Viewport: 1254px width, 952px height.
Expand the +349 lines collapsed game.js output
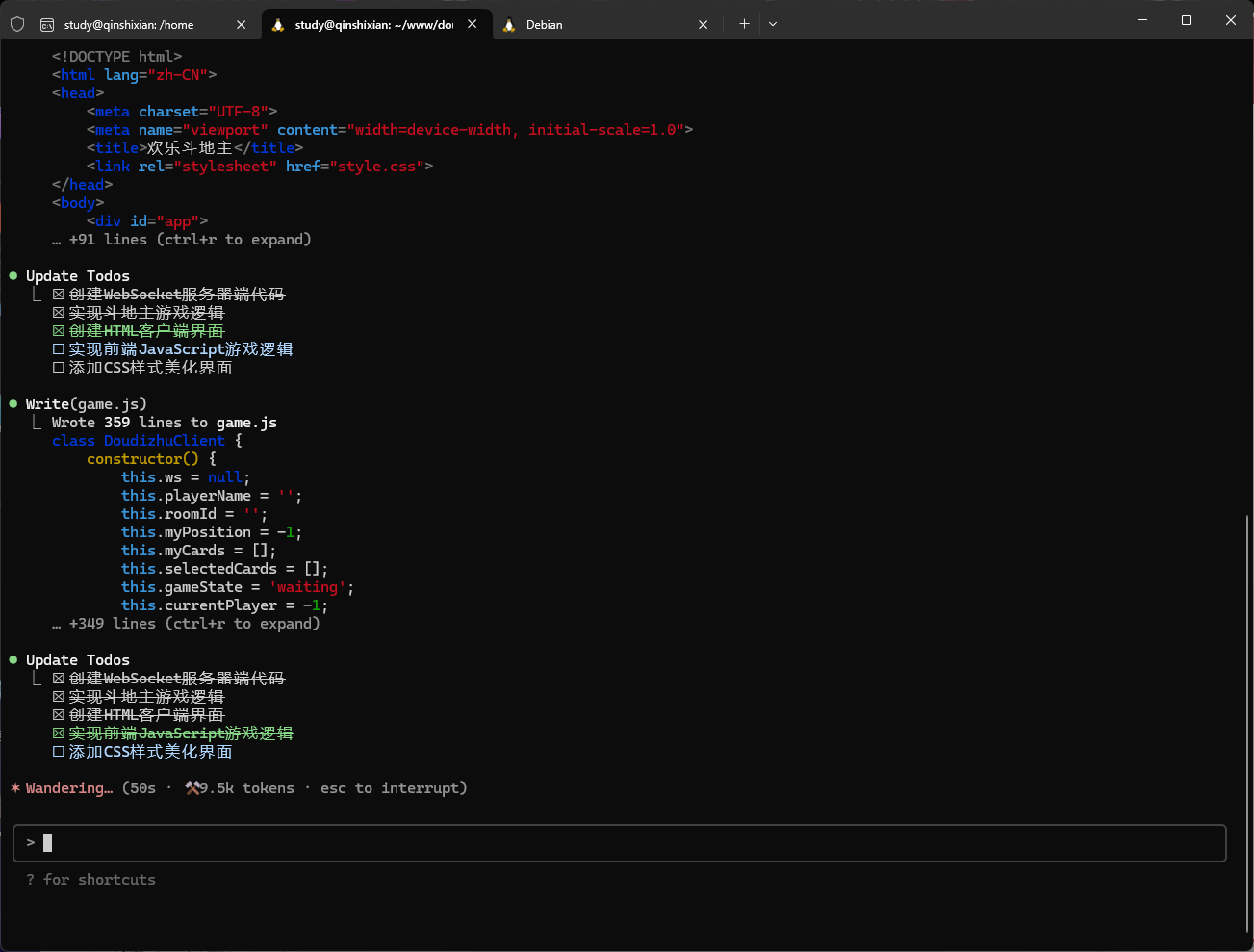tap(188, 623)
